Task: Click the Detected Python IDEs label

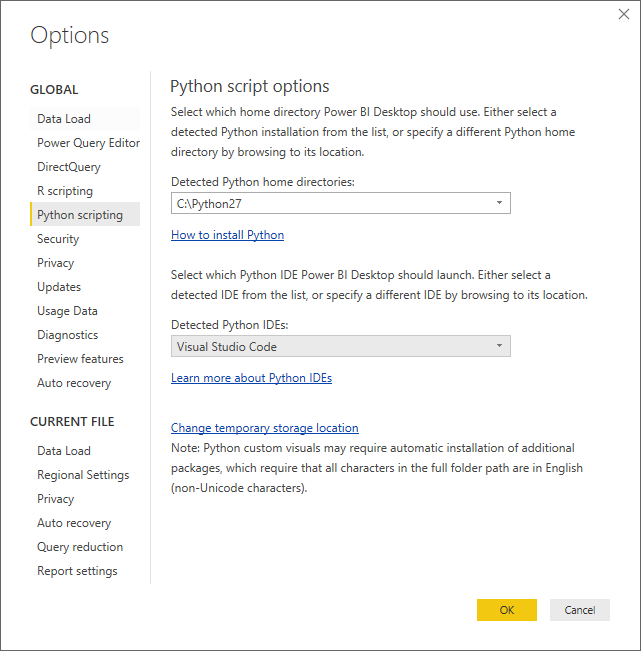Action: point(230,325)
